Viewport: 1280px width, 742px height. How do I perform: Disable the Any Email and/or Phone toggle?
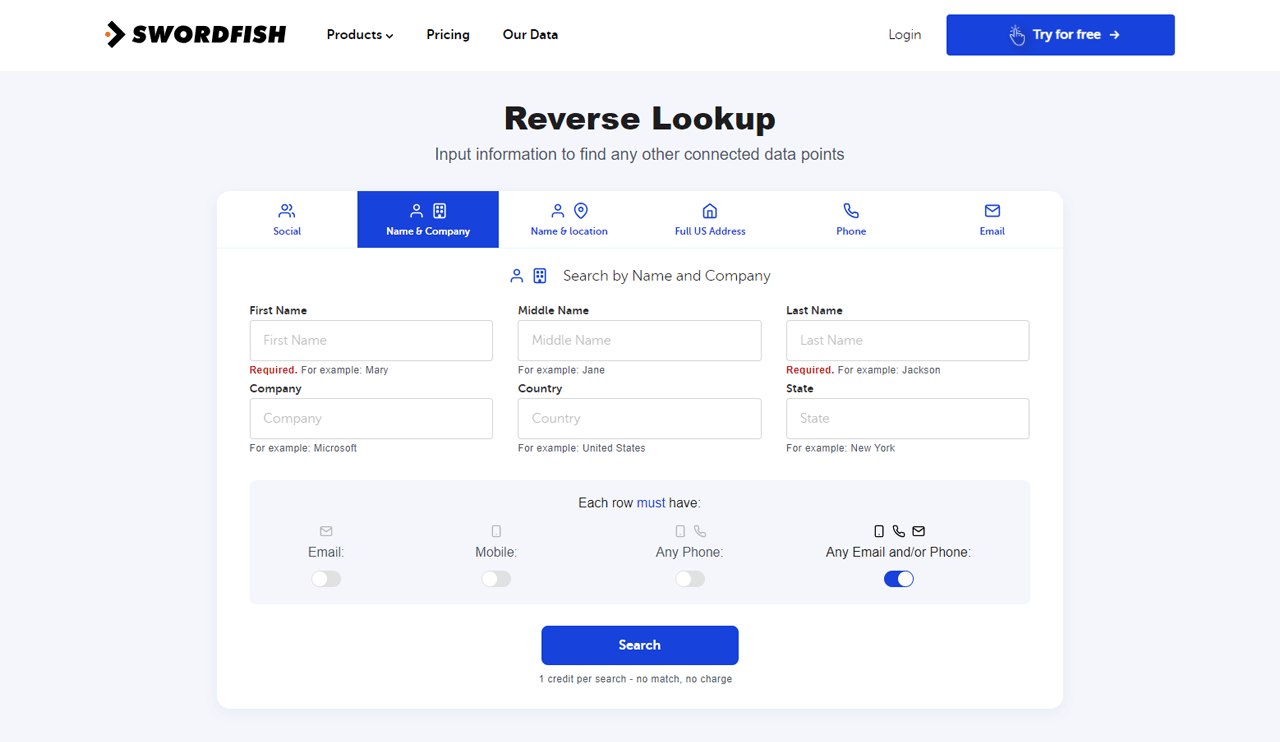pyautogui.click(x=898, y=578)
